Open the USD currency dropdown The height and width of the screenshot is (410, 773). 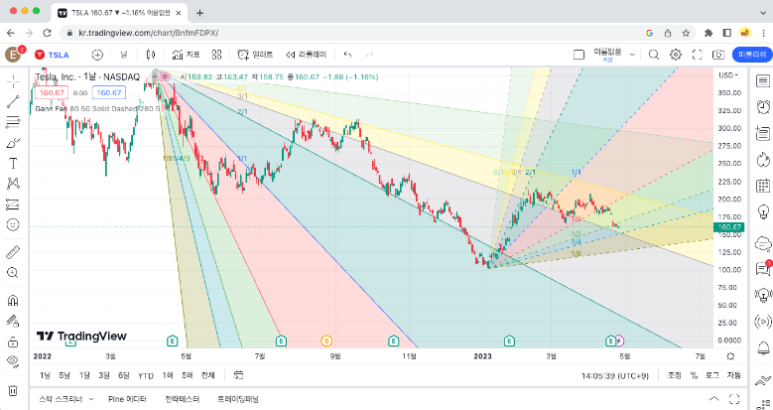[x=729, y=75]
